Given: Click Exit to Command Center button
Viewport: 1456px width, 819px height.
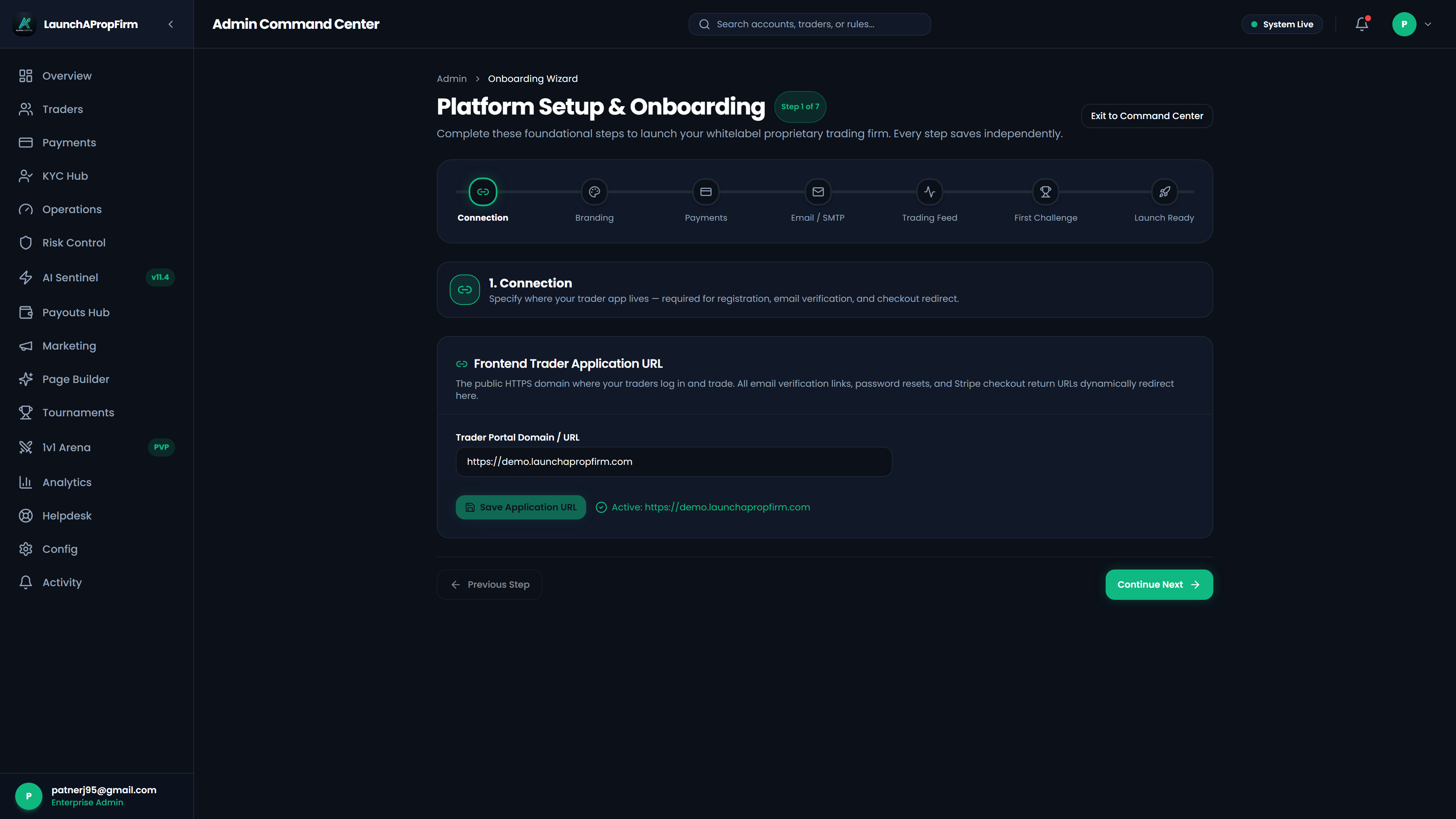Looking at the screenshot, I should (1147, 116).
